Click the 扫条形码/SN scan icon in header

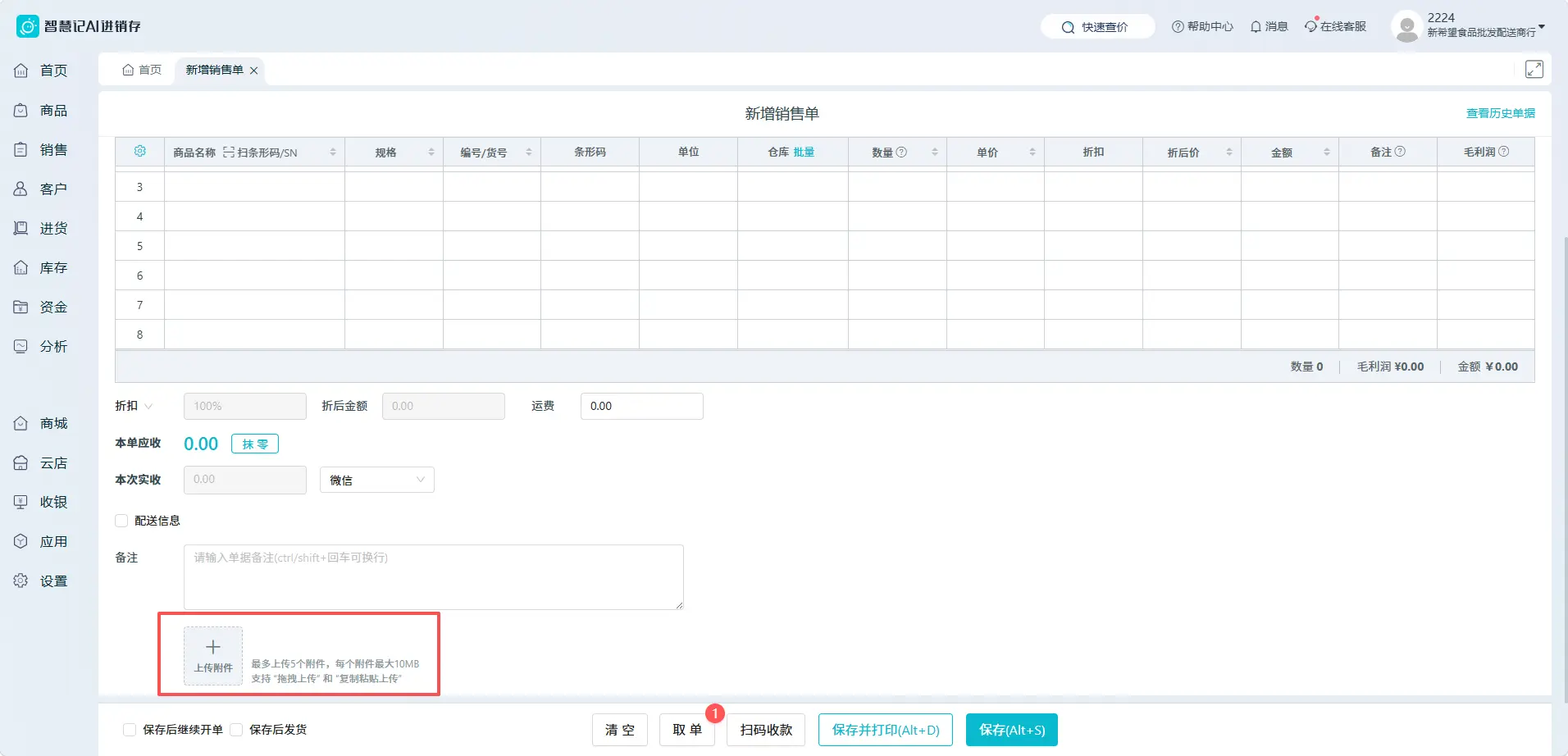(229, 153)
